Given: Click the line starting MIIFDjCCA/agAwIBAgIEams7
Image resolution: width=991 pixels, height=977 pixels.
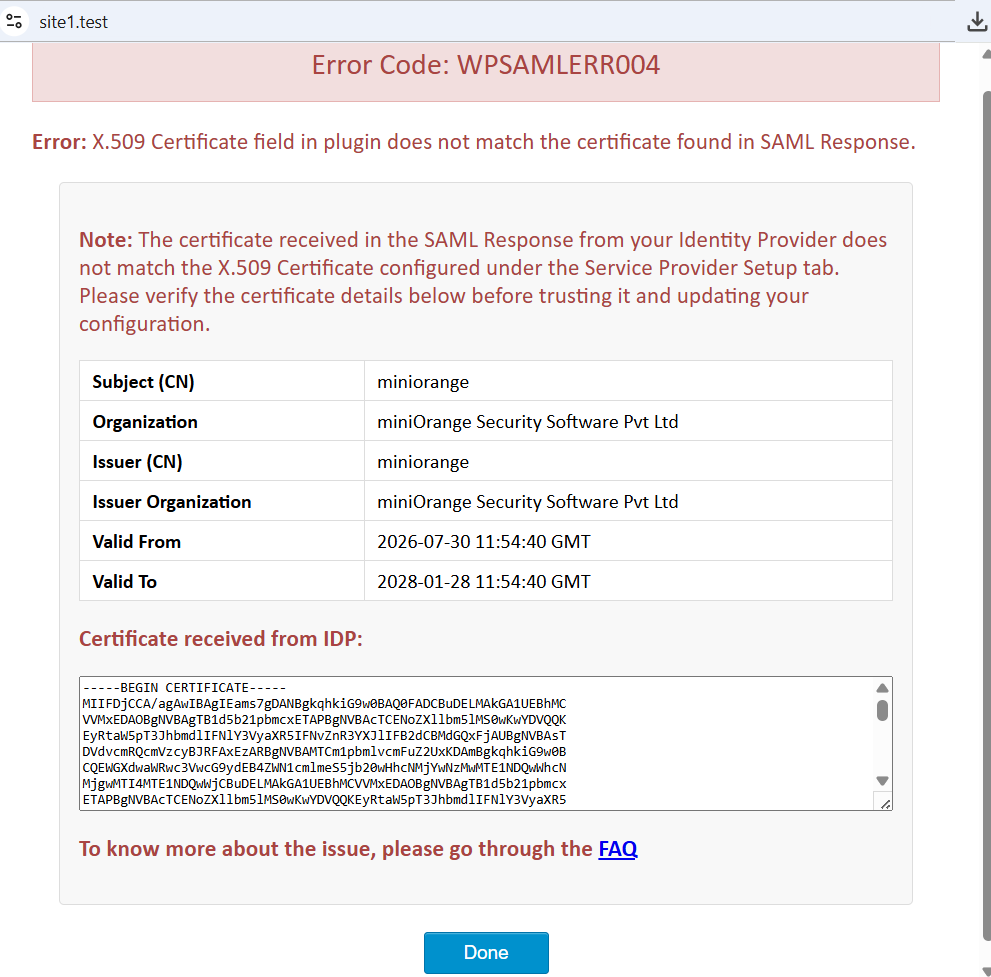Looking at the screenshot, I should click(x=324, y=703).
